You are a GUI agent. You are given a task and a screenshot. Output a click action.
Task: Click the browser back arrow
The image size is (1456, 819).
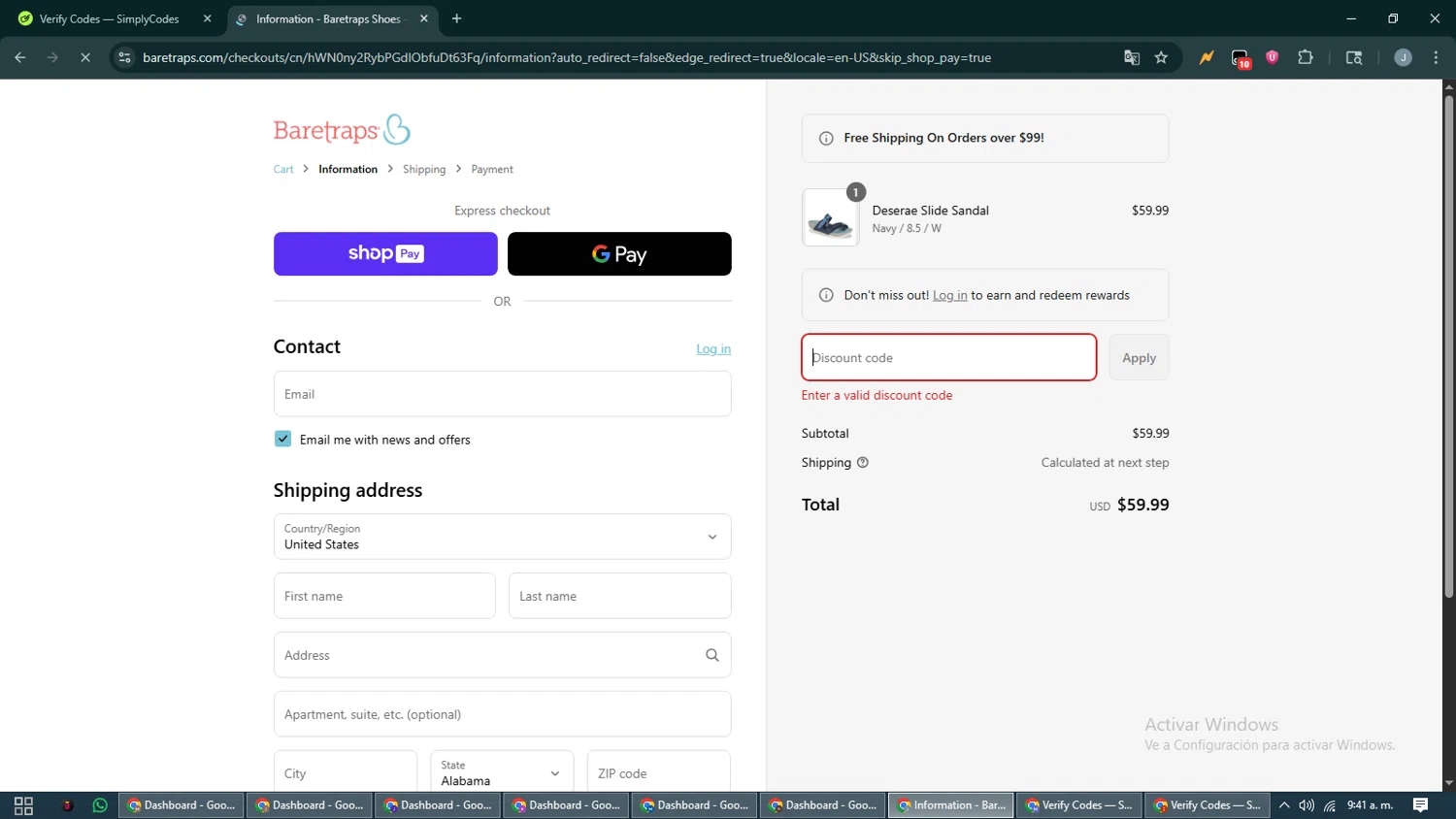coord(20,57)
